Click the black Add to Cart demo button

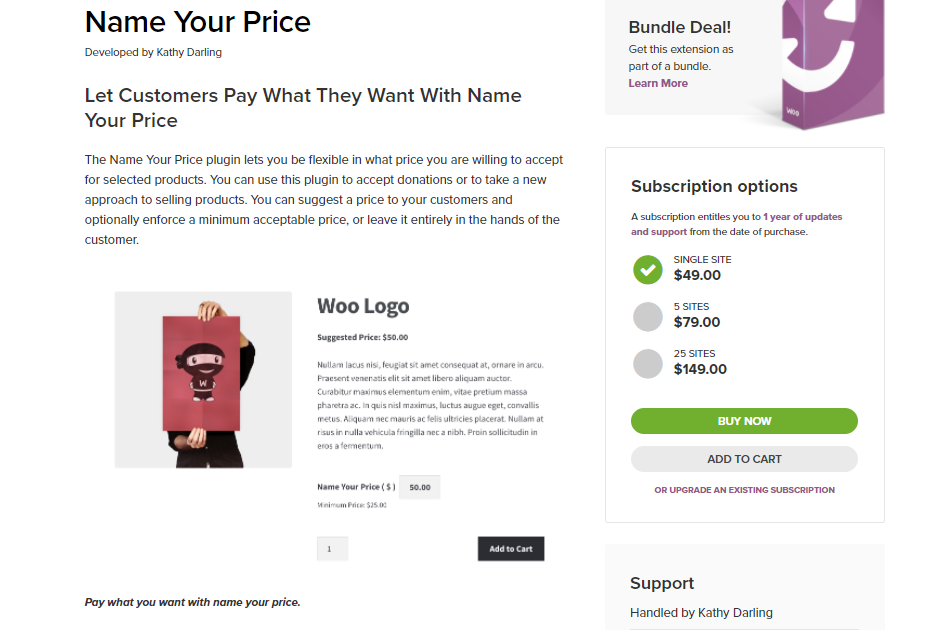tap(511, 549)
